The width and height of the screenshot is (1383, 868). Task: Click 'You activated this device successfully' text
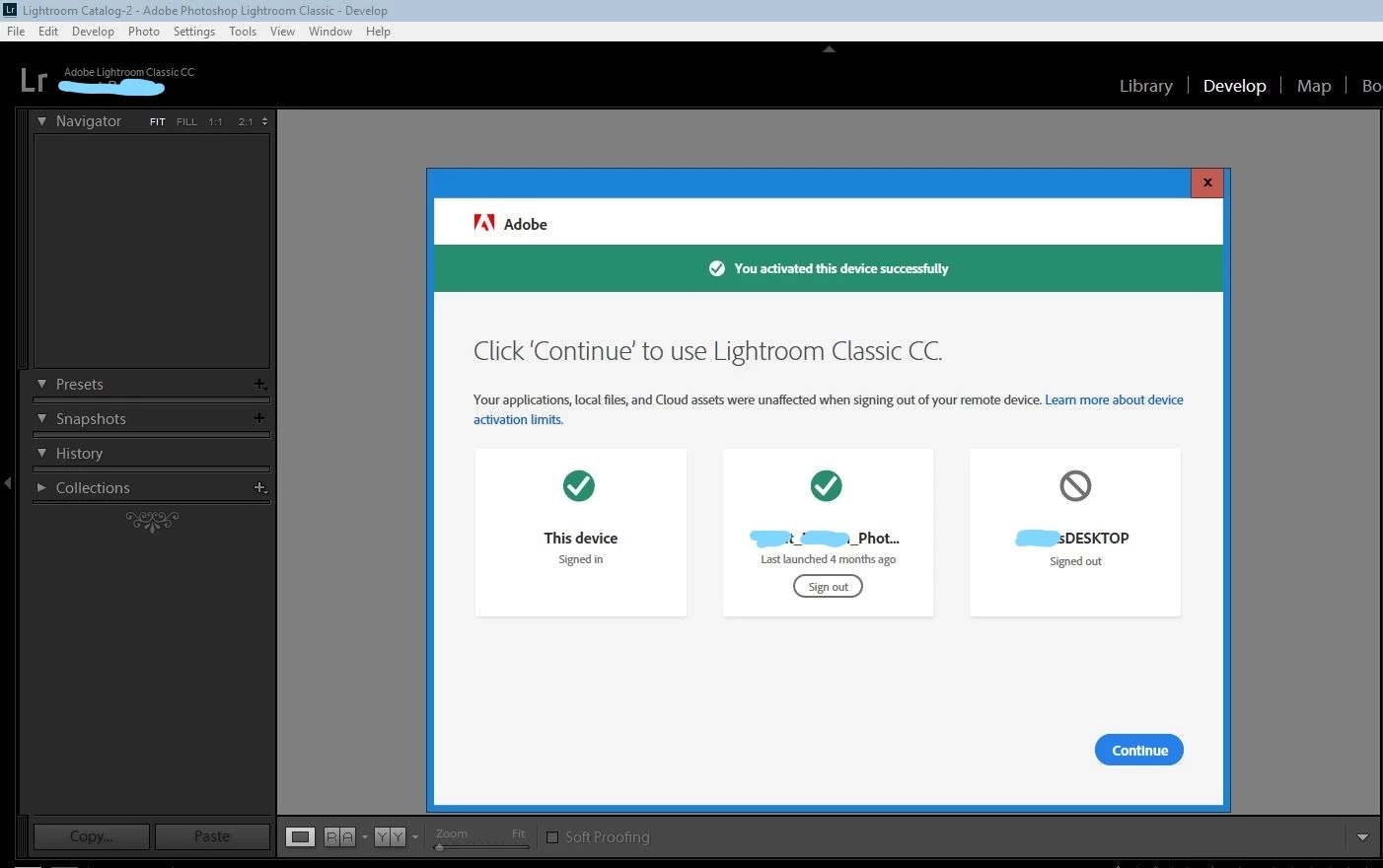tap(841, 268)
